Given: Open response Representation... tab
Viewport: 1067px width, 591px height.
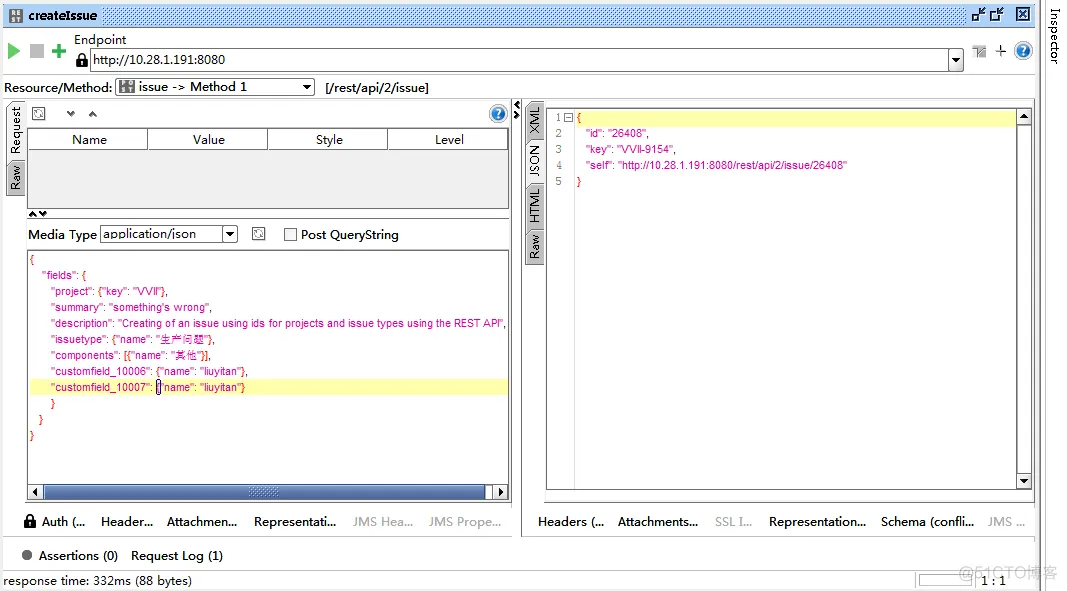Looking at the screenshot, I should (x=817, y=522).
